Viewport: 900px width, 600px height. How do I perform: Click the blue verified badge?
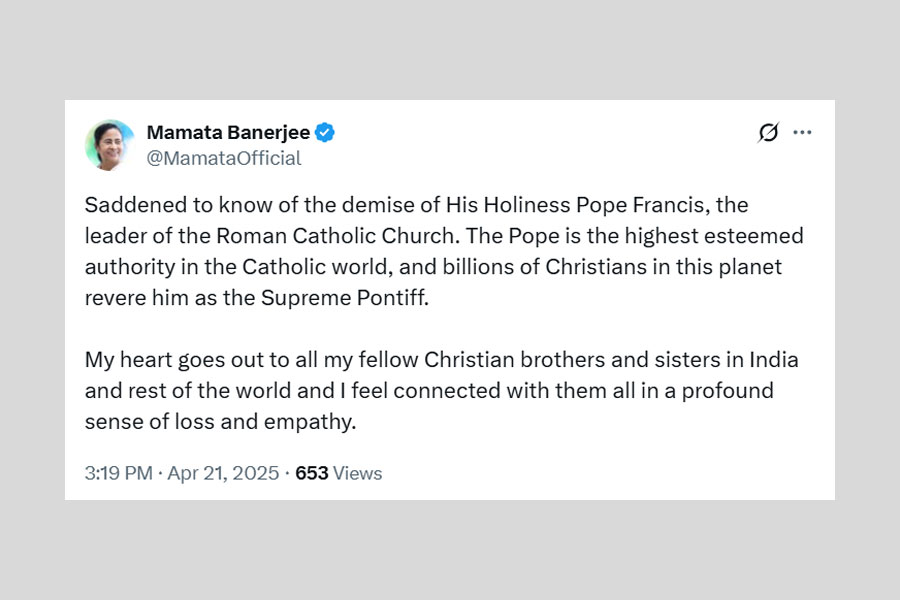click(x=326, y=133)
